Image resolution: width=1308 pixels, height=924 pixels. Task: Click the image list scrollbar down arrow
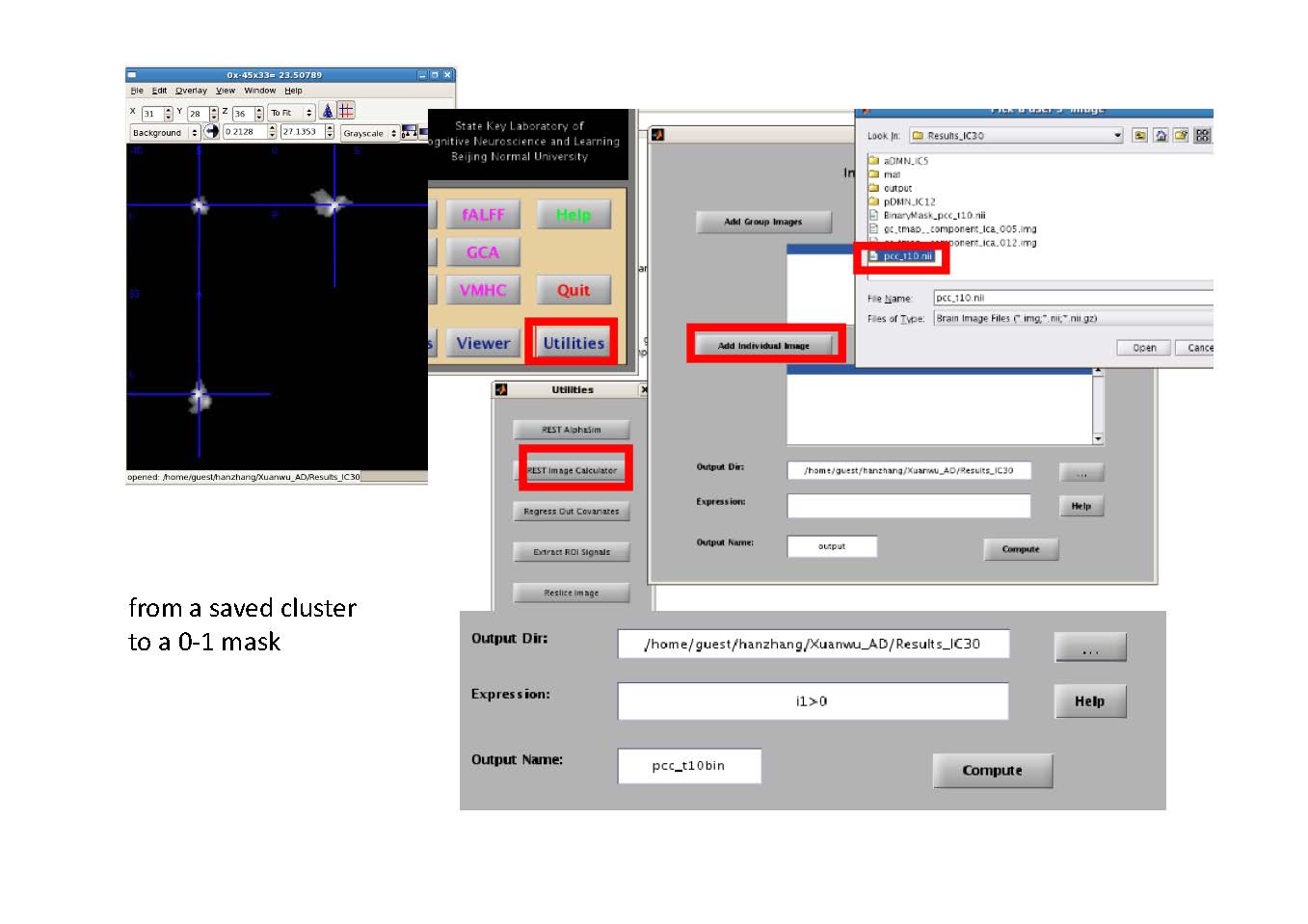1098,438
